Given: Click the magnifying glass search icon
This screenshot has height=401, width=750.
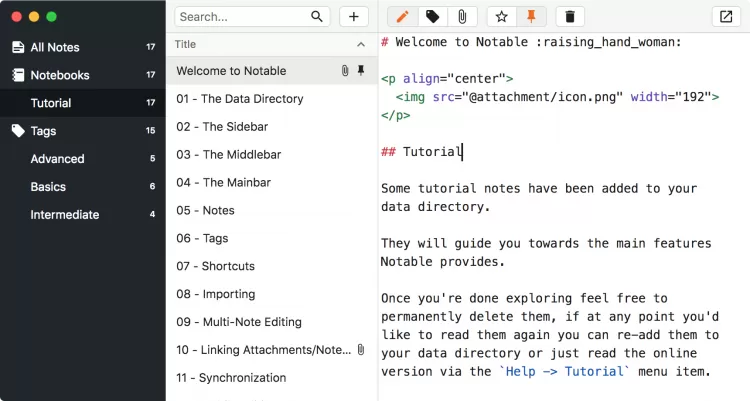Looking at the screenshot, I should tap(317, 17).
